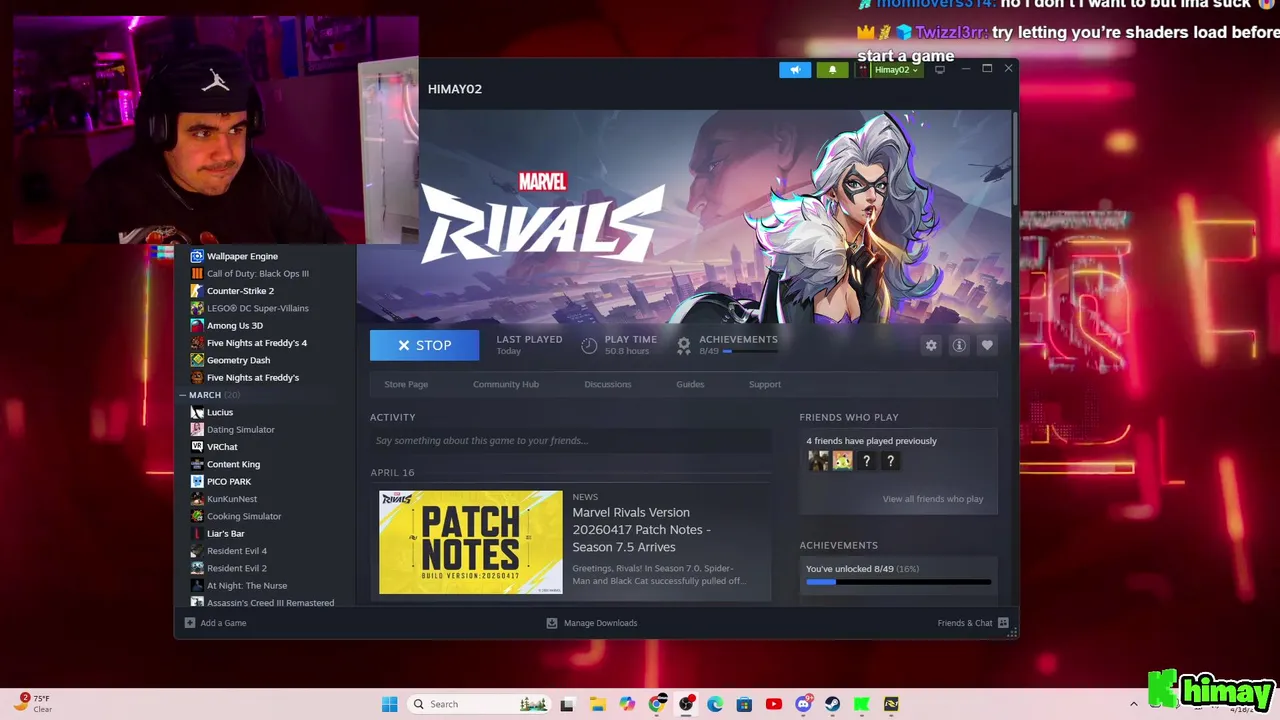Open Microsoft Store from taskbar
The height and width of the screenshot is (720, 1280).
744,704
